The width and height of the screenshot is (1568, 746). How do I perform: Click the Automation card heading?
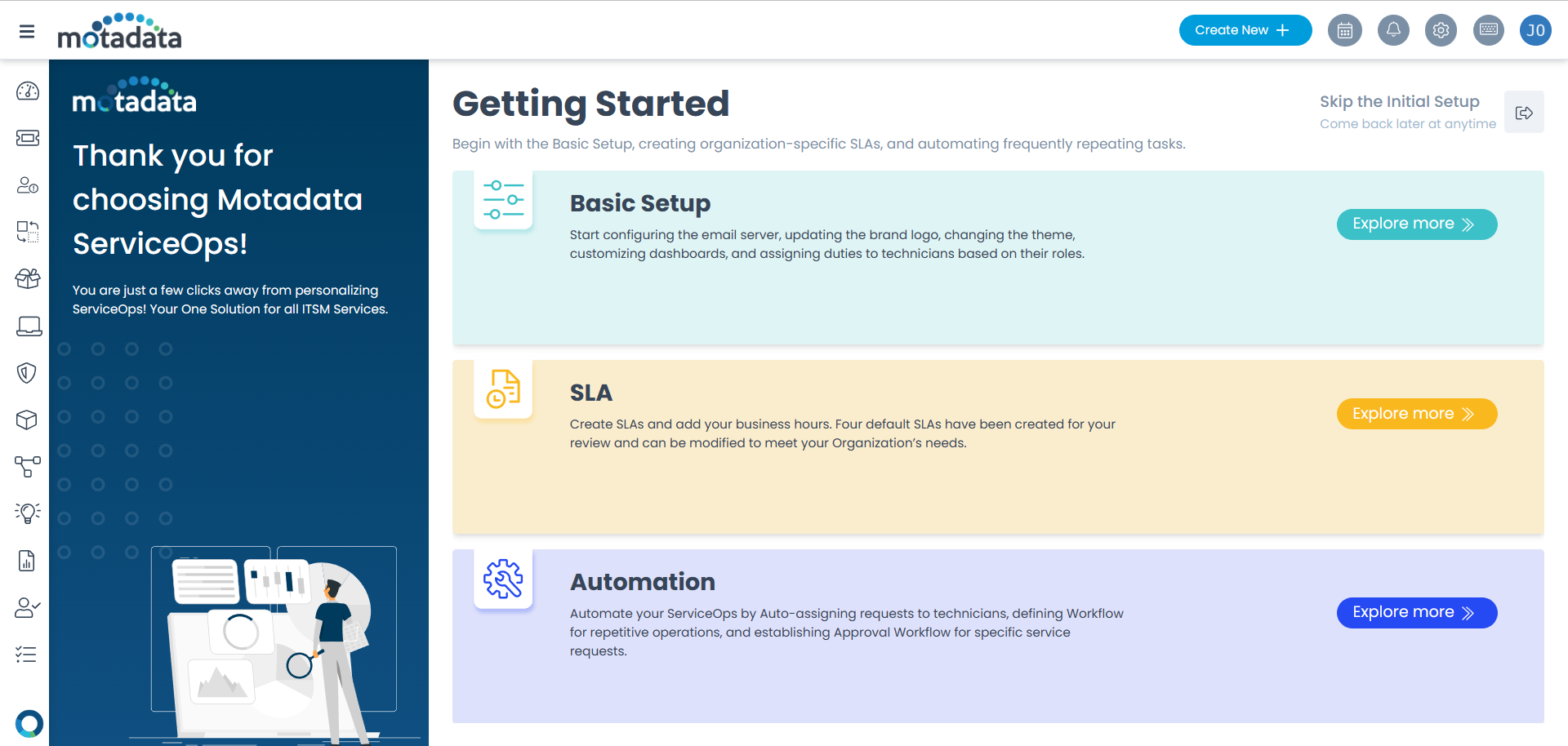(x=643, y=582)
